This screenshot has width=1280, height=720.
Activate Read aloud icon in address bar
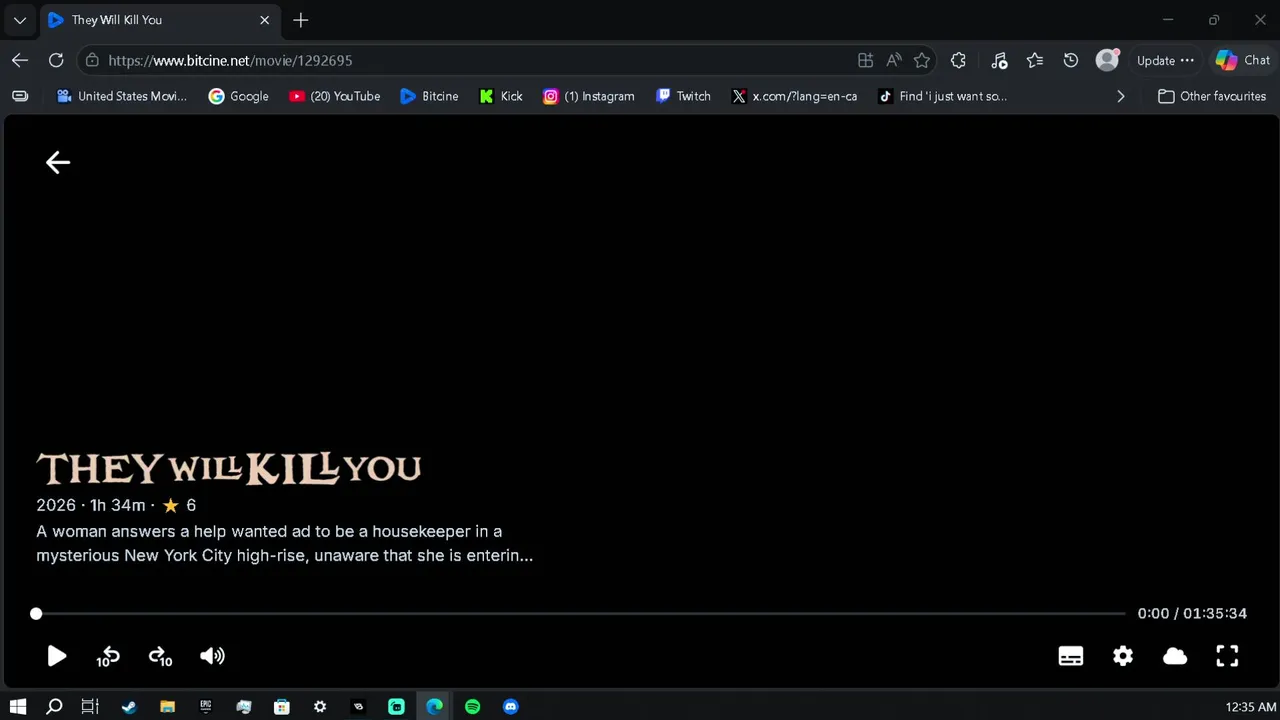[894, 60]
